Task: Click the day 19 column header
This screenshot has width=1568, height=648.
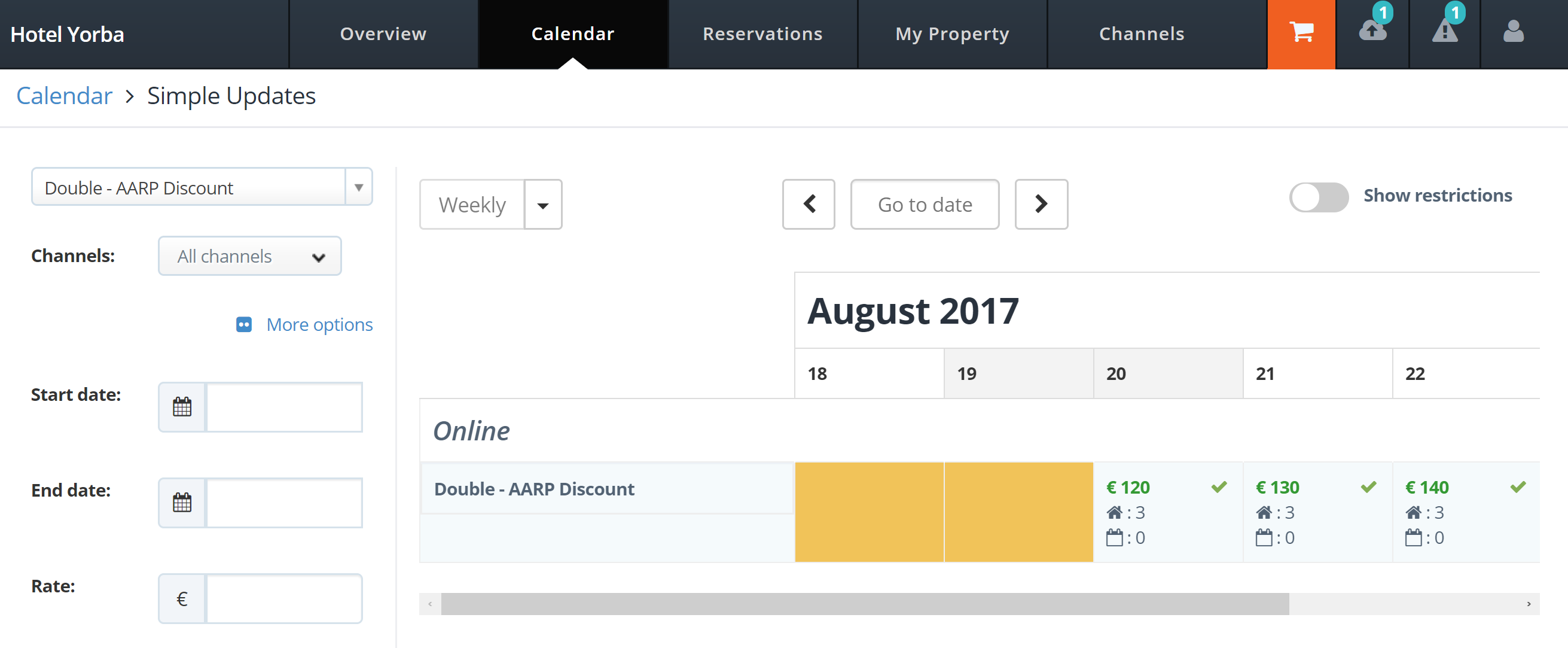Action: click(1018, 373)
